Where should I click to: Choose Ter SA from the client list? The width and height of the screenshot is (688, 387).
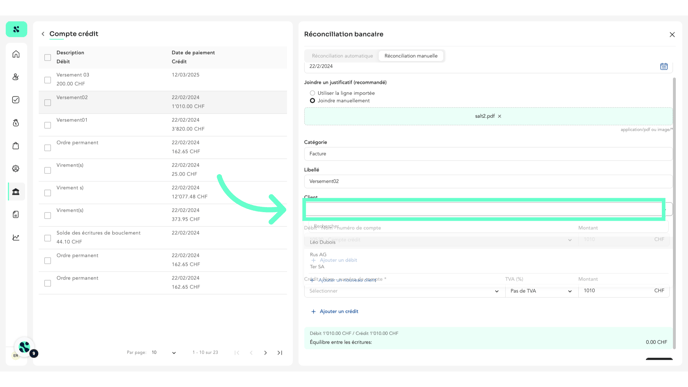click(317, 266)
